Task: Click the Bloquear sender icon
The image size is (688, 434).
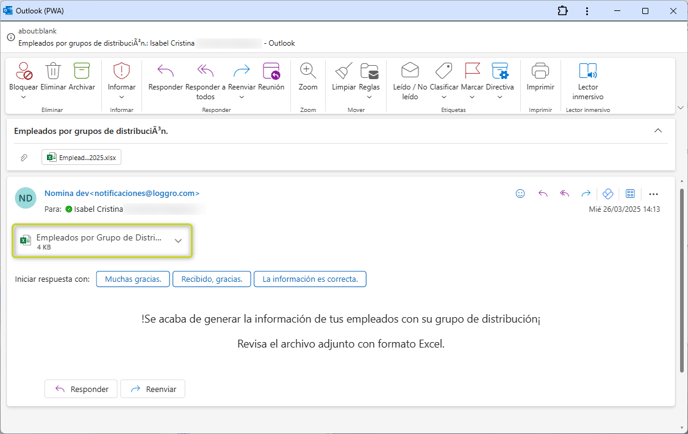Action: pos(24,71)
